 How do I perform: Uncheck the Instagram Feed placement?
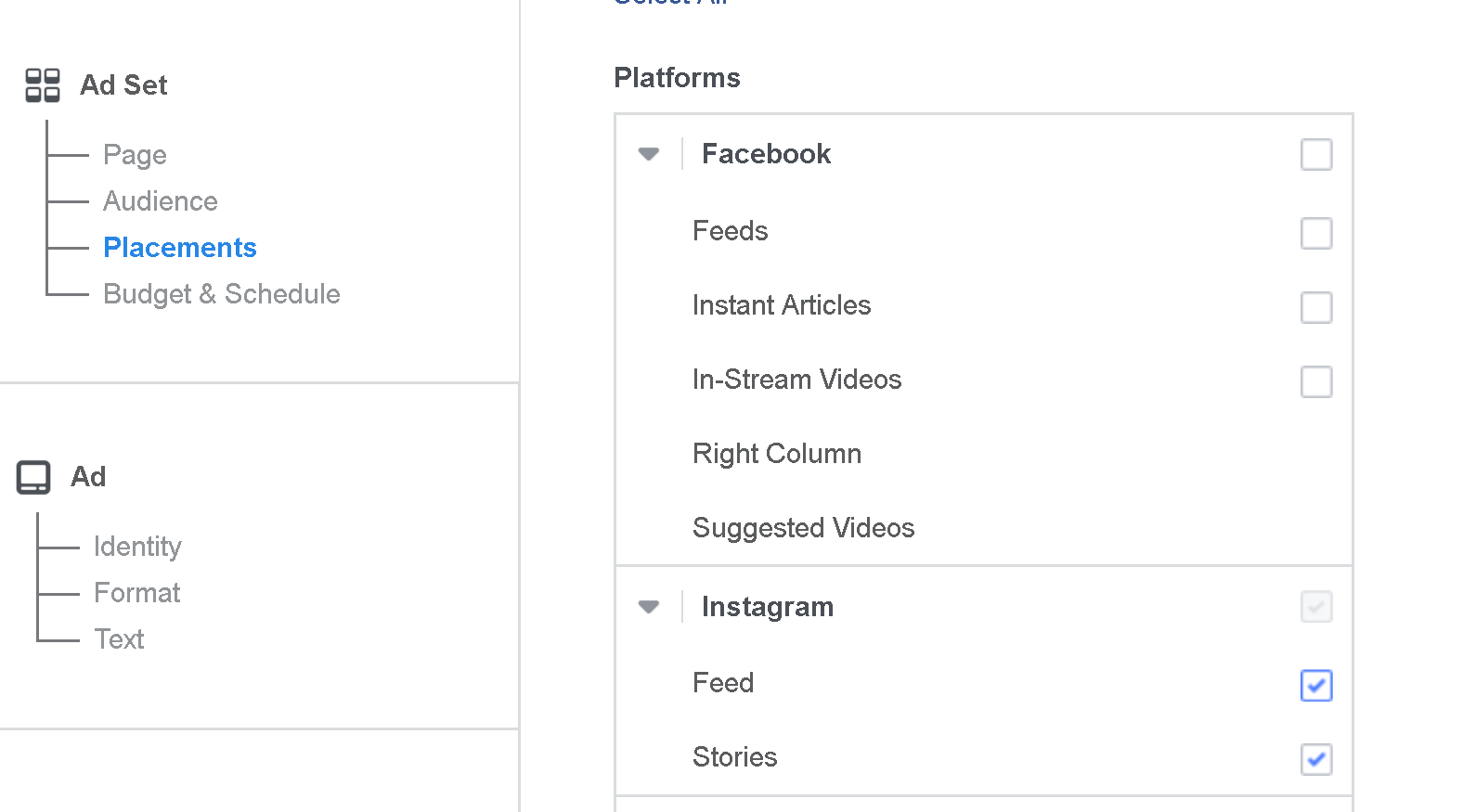pos(1316,685)
